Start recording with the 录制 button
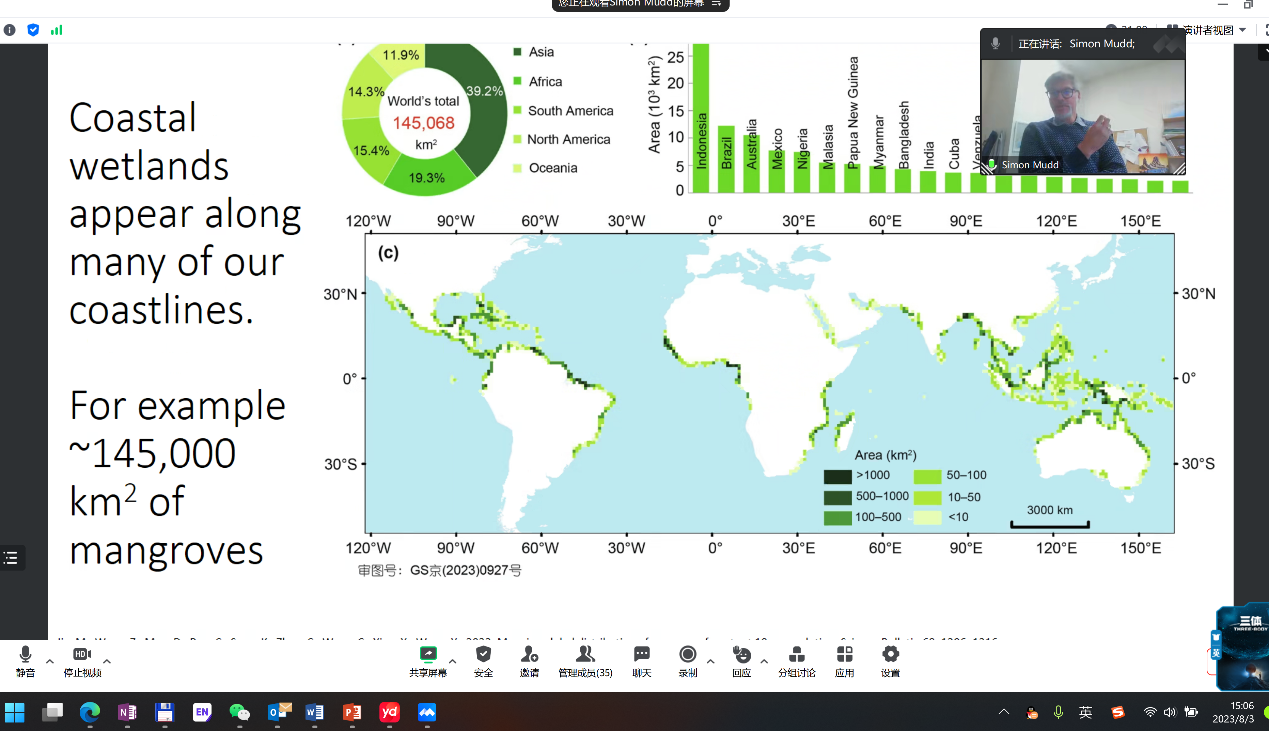This screenshot has width=1269, height=731. click(x=688, y=655)
